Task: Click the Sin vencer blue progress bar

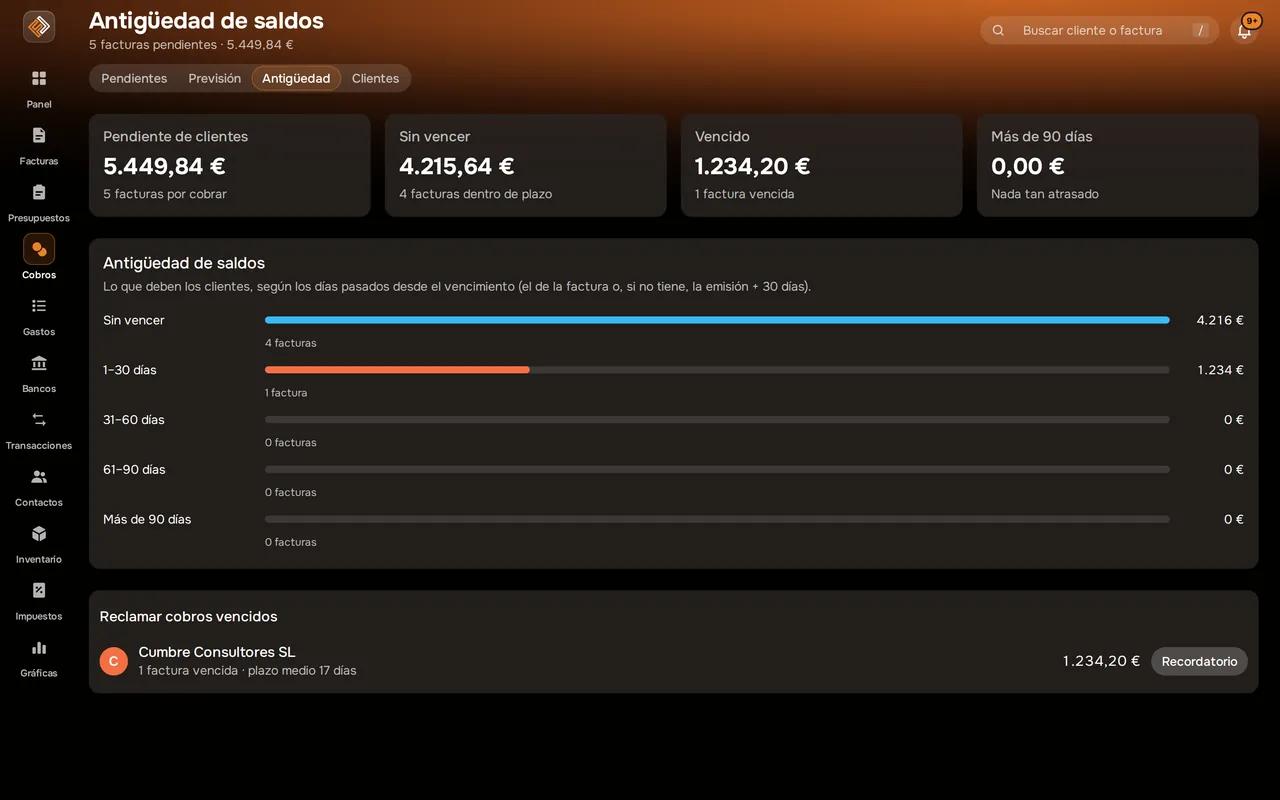Action: (x=717, y=320)
